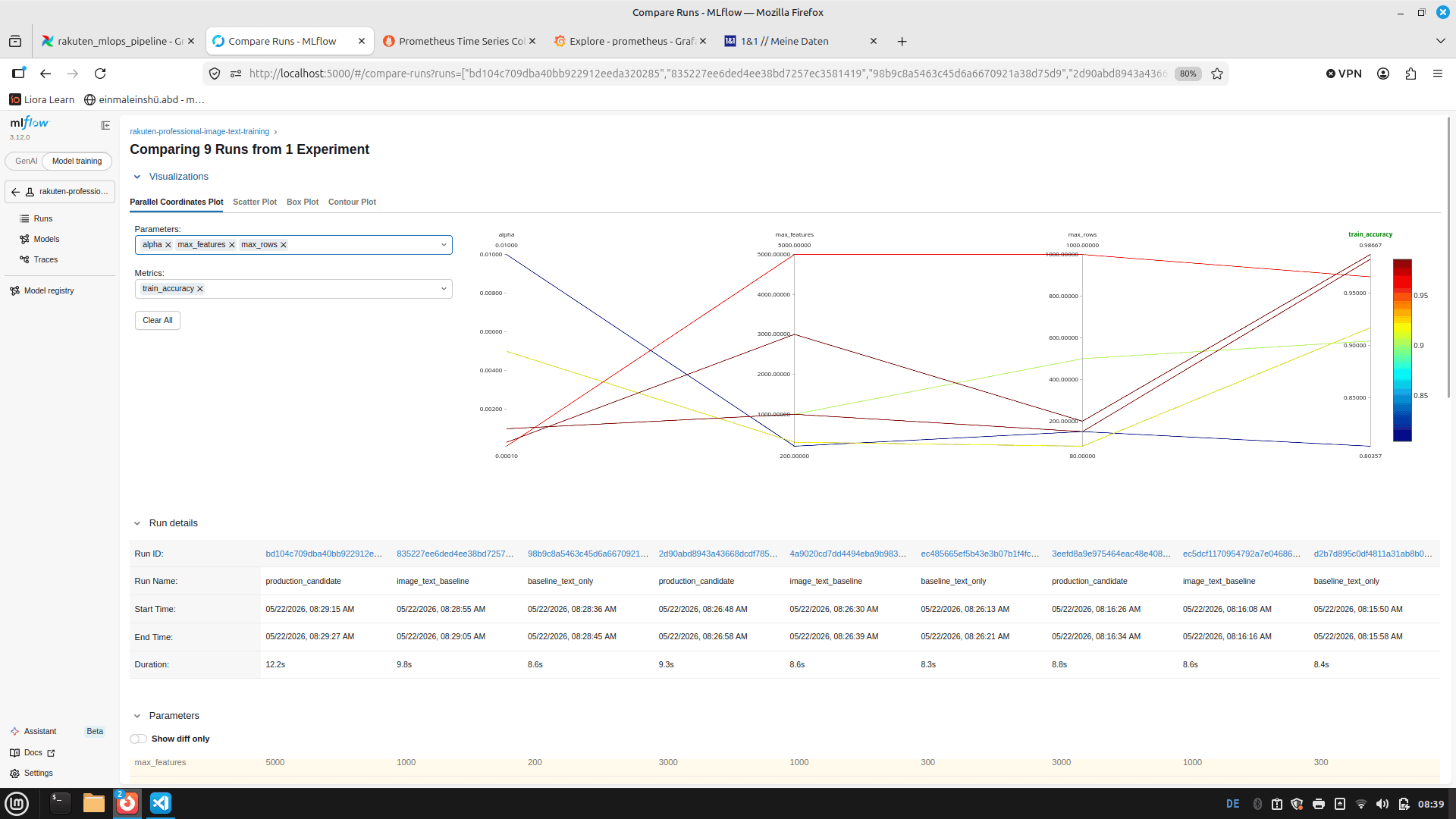This screenshot has height=819, width=1456.
Task: Open Docs external link
Action: coord(33,753)
